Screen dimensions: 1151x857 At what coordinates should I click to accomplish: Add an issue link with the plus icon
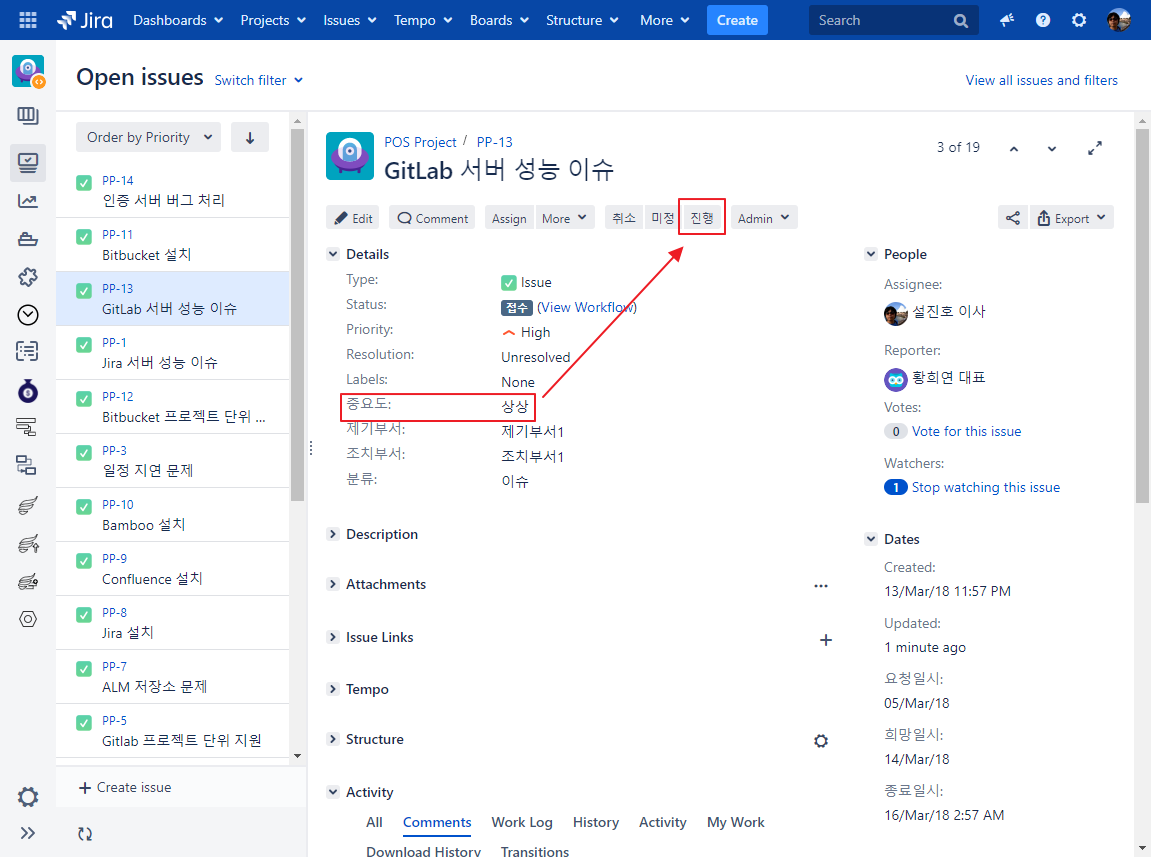826,640
